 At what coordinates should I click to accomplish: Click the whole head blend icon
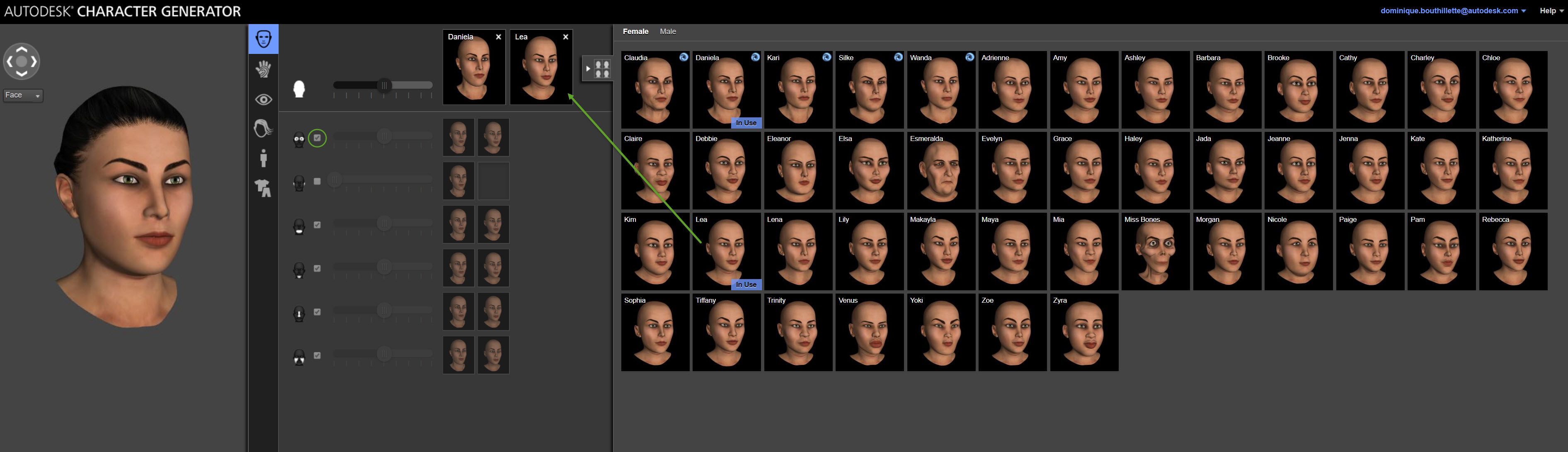pyautogui.click(x=299, y=89)
